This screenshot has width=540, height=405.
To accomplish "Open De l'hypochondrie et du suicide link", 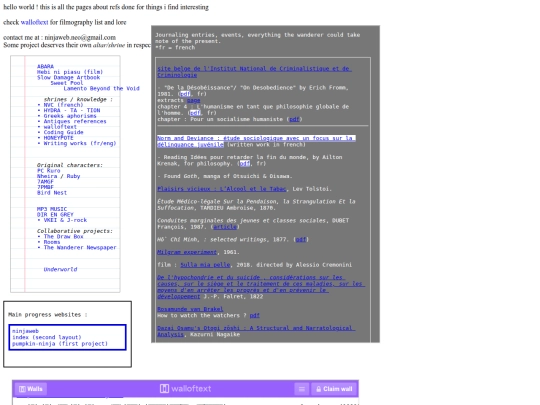I will point(261,287).
